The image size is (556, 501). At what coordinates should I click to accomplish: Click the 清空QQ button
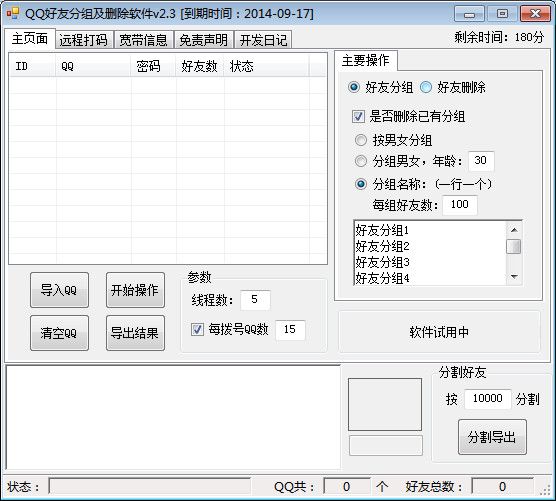pos(59,333)
